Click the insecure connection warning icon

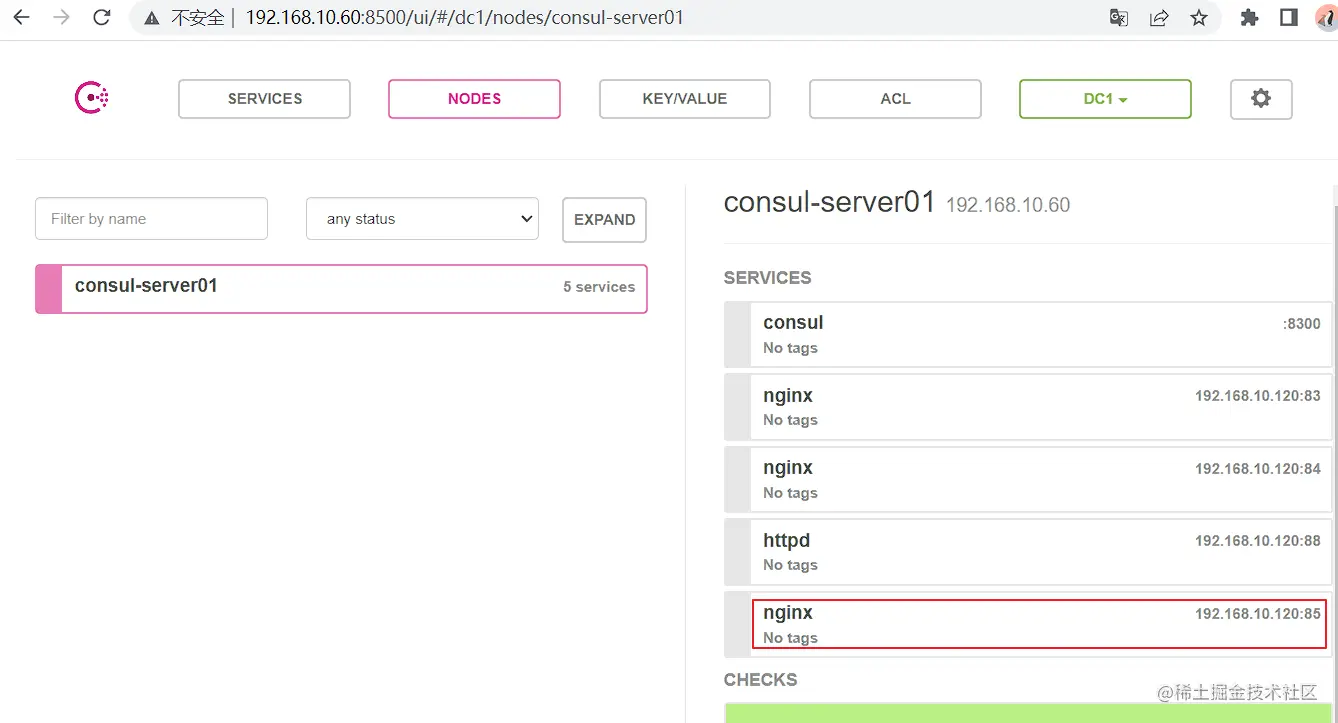point(152,18)
